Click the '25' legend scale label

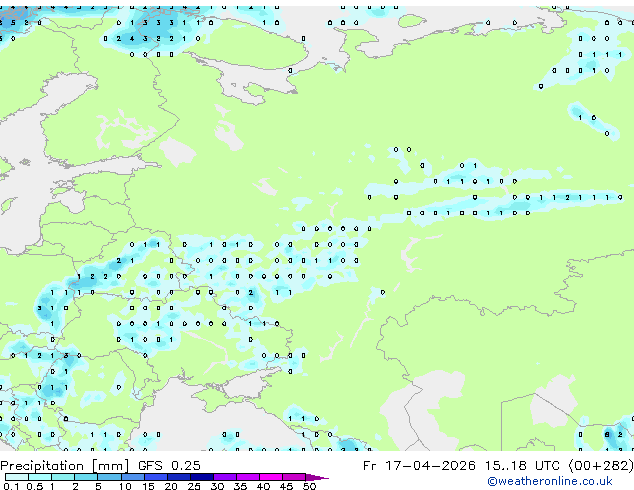click(194, 486)
